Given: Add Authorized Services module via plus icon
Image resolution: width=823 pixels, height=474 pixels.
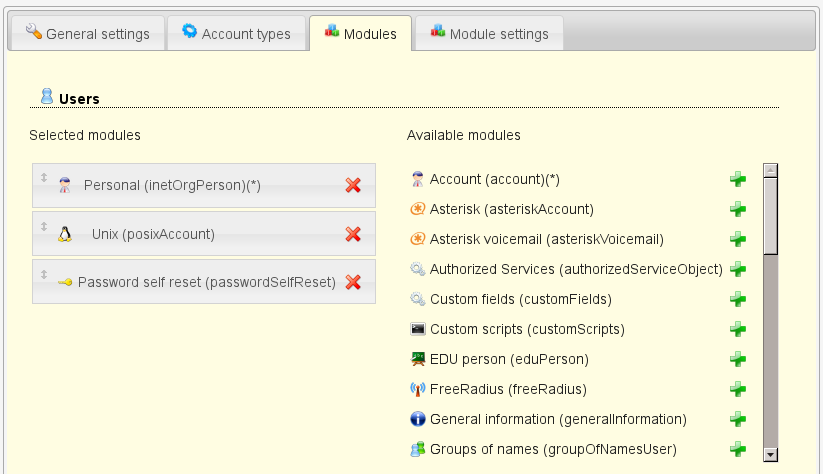Looking at the screenshot, I should (738, 269).
